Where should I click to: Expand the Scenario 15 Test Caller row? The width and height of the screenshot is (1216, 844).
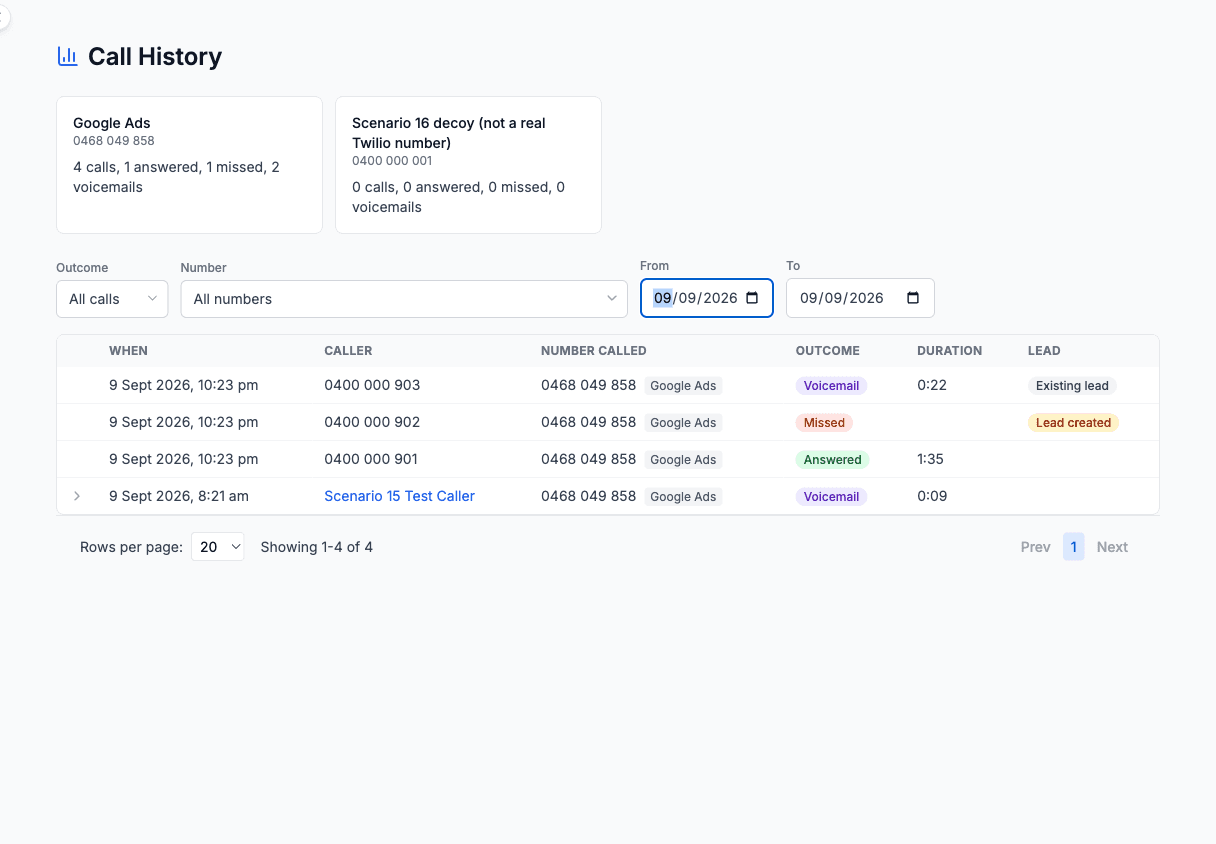coord(77,496)
